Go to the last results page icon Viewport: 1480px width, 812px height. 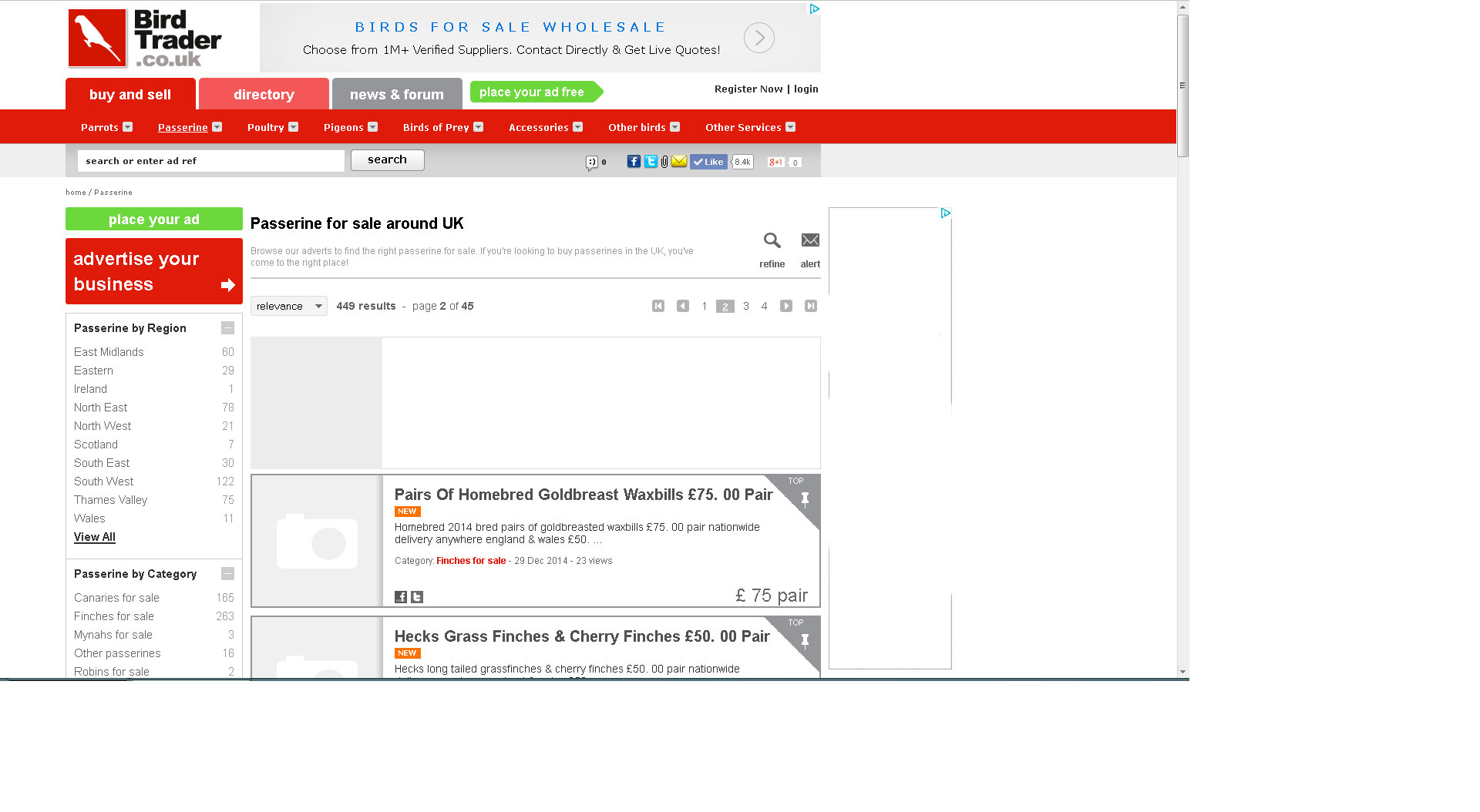coord(810,307)
